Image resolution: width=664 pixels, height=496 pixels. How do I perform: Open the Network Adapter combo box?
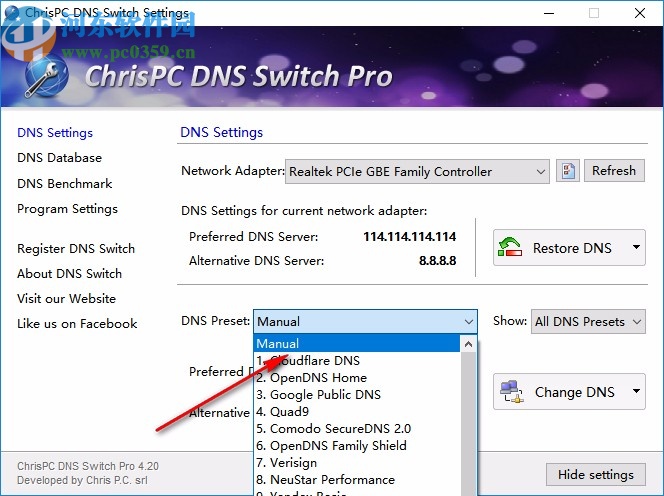pyautogui.click(x=417, y=172)
